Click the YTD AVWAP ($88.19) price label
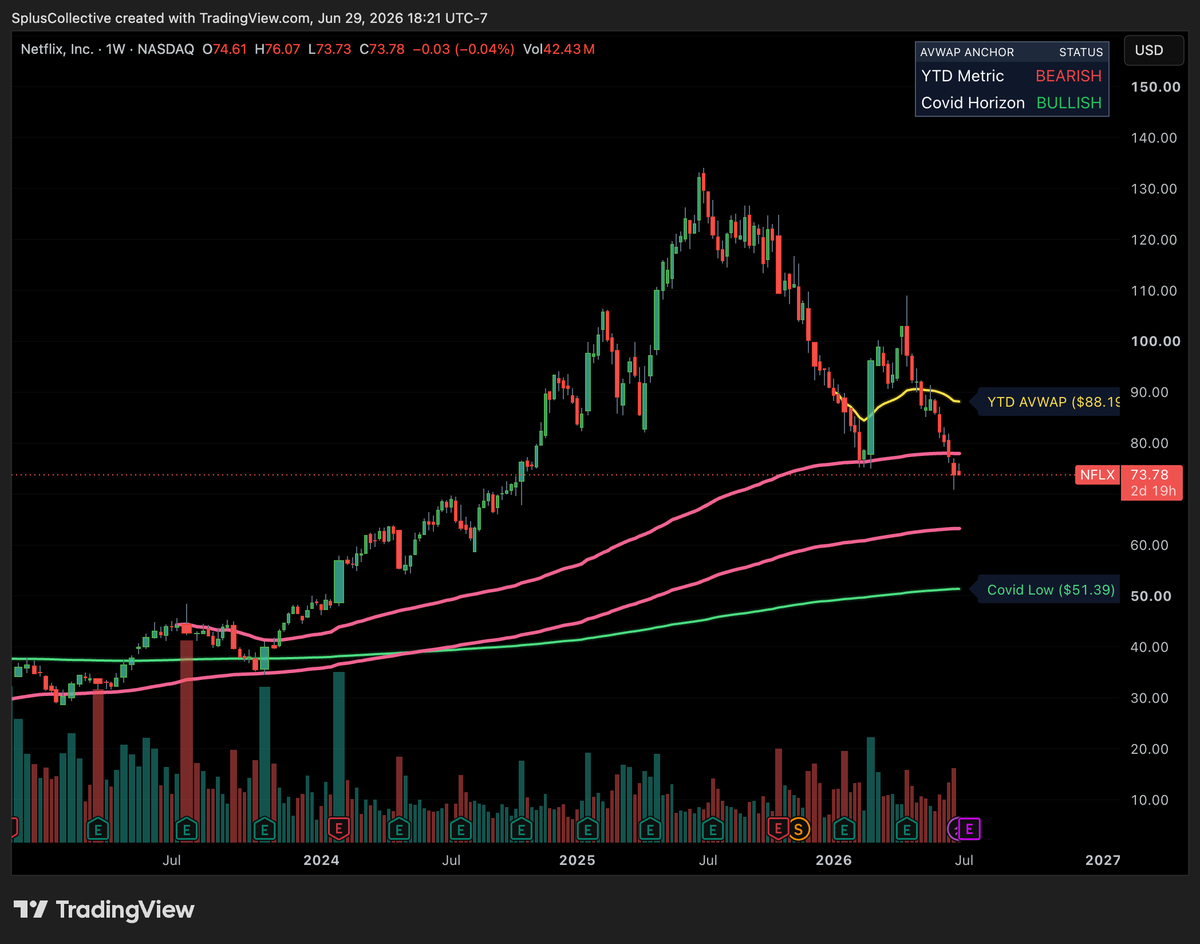 point(1043,402)
